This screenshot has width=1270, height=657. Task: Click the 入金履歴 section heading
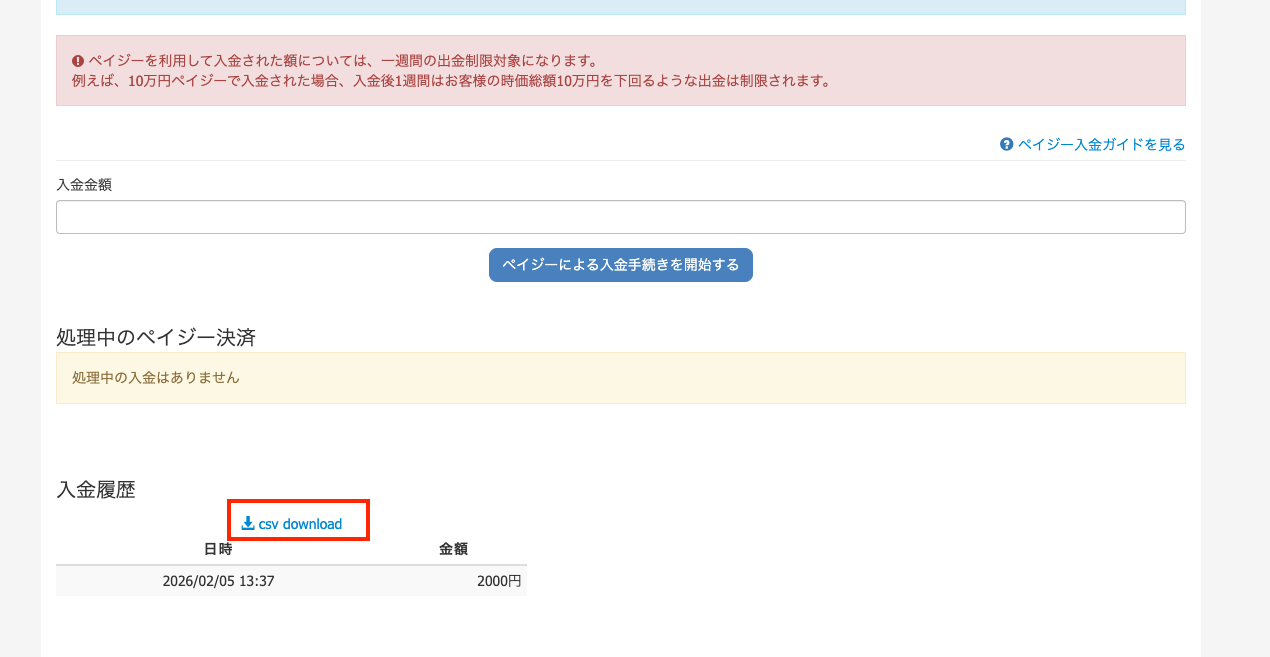(96, 489)
